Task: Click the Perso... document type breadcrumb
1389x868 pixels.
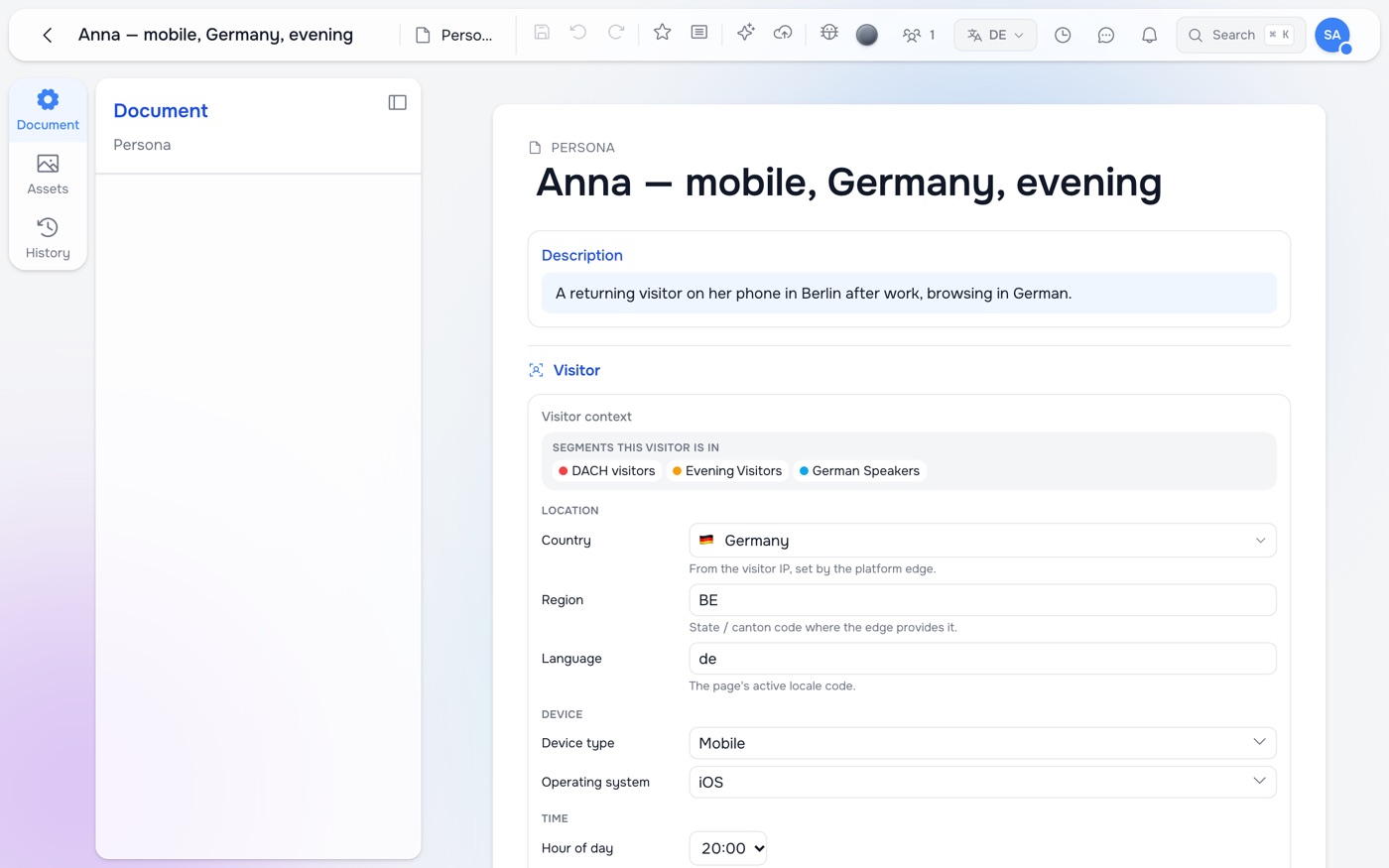Action: (454, 35)
